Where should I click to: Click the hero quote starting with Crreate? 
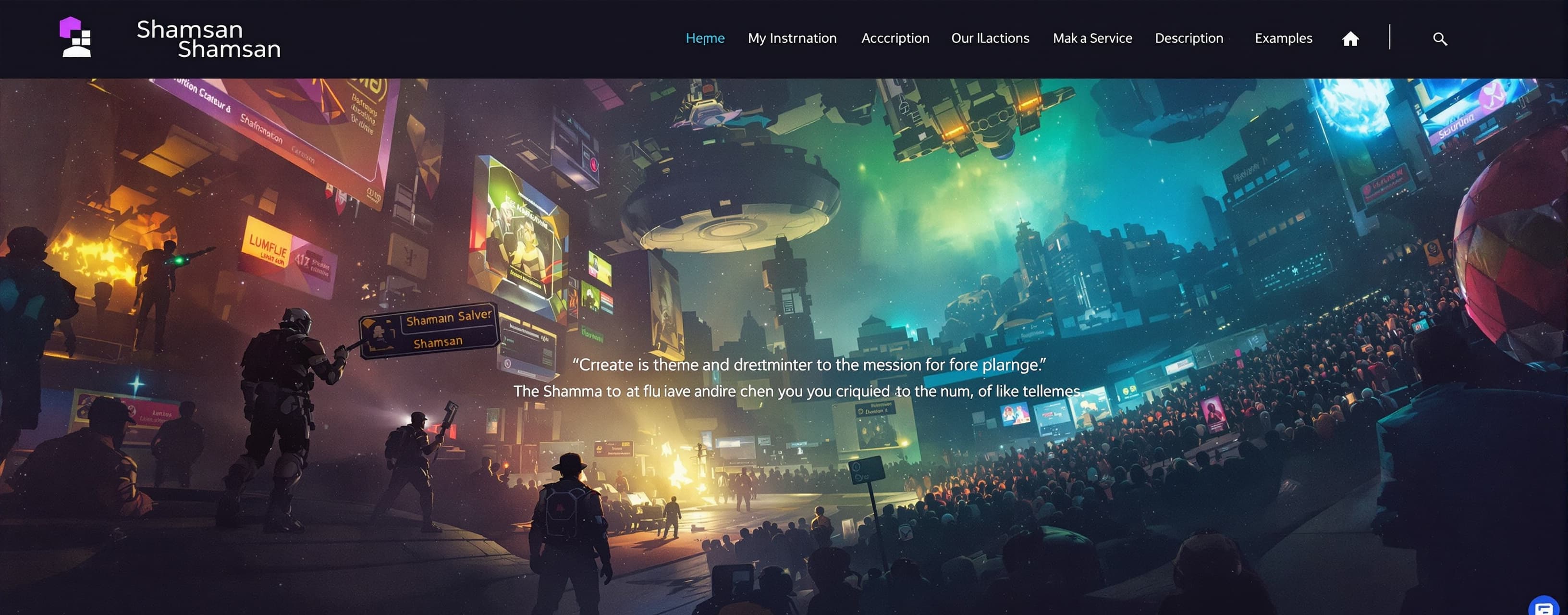[809, 365]
